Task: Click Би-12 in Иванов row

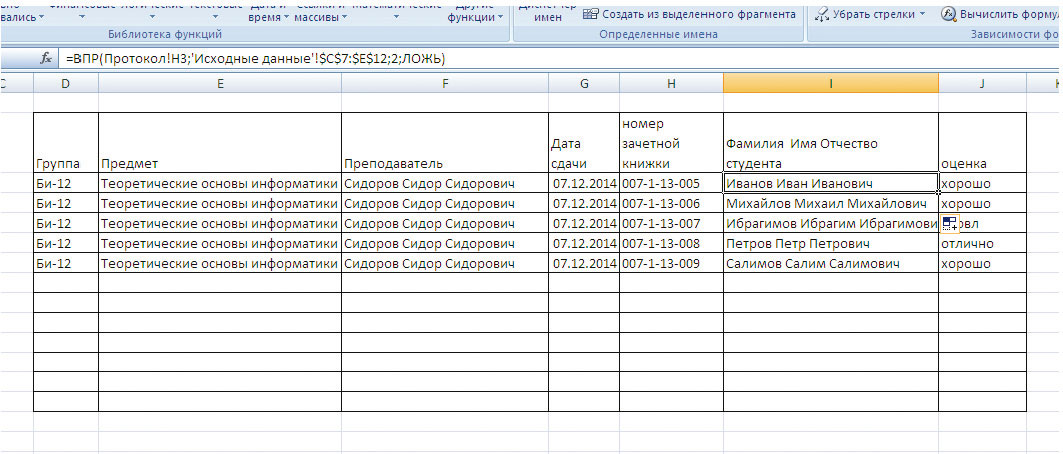Action: tap(66, 183)
